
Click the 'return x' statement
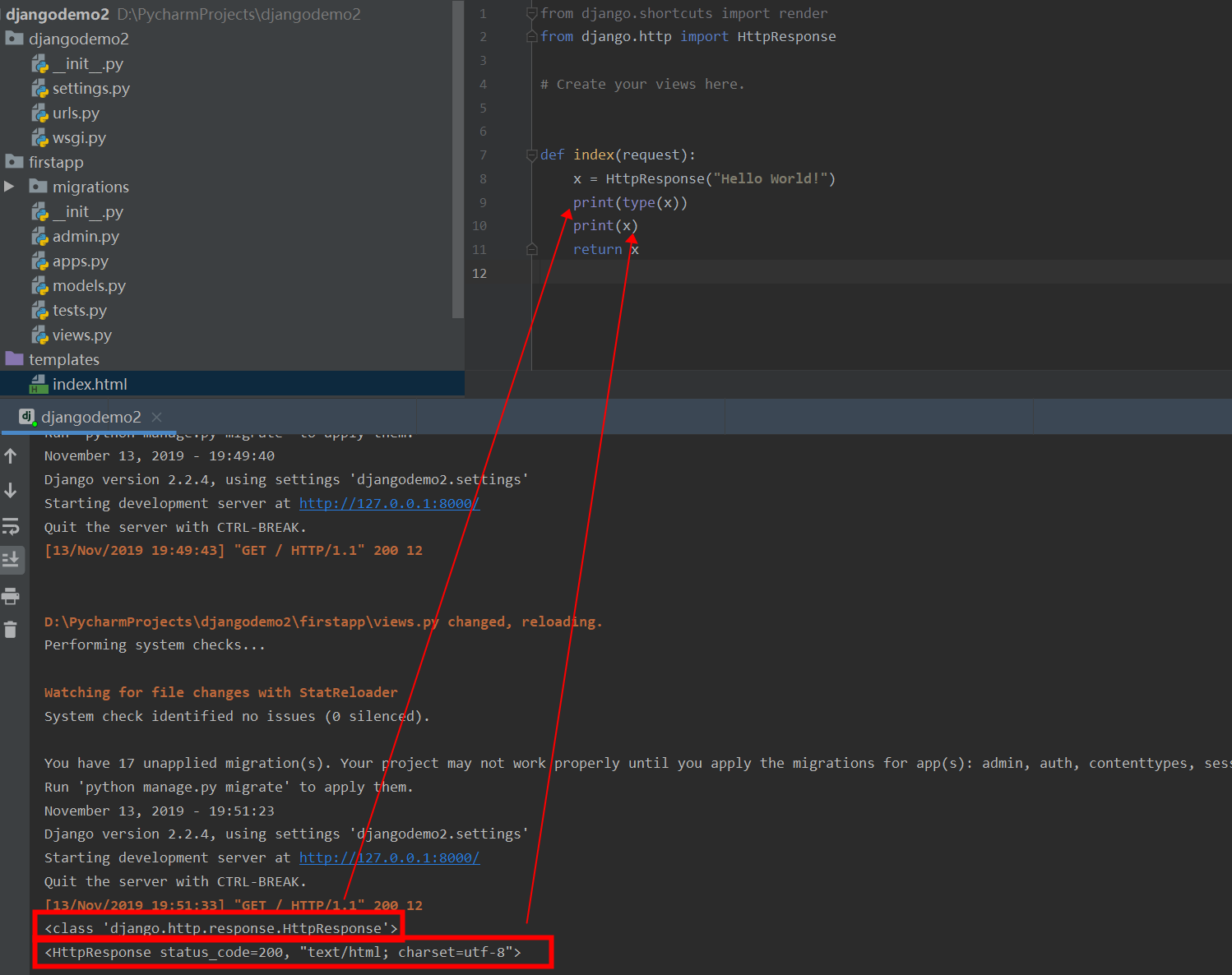(606, 249)
